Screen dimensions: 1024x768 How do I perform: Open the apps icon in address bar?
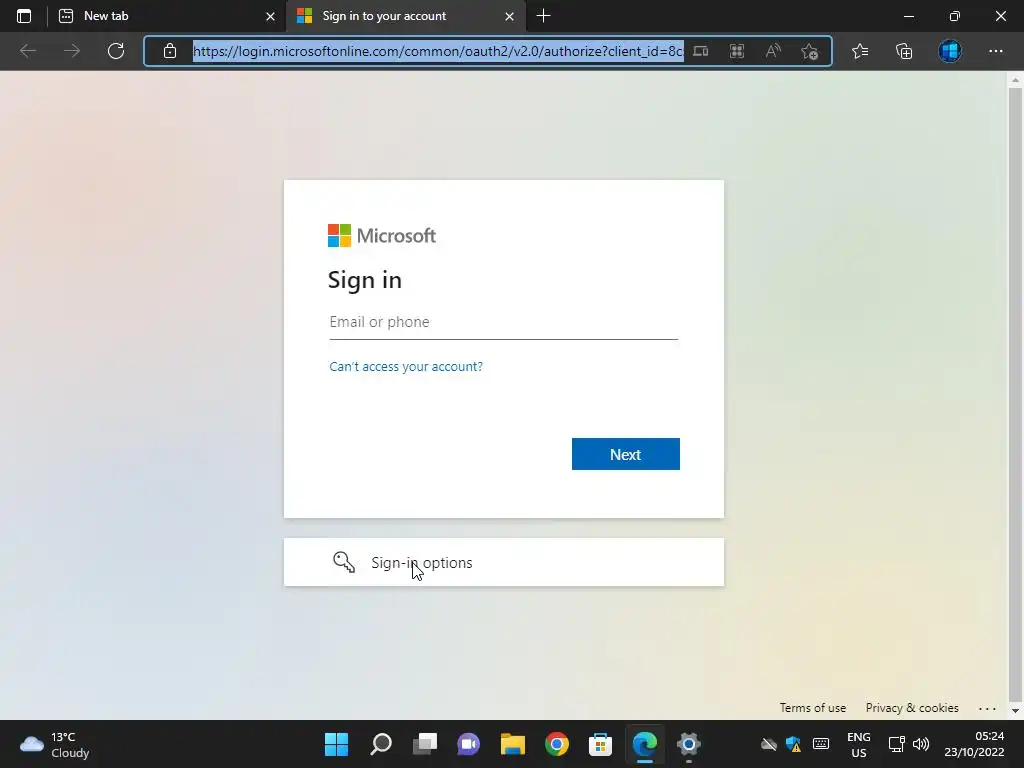[737, 51]
